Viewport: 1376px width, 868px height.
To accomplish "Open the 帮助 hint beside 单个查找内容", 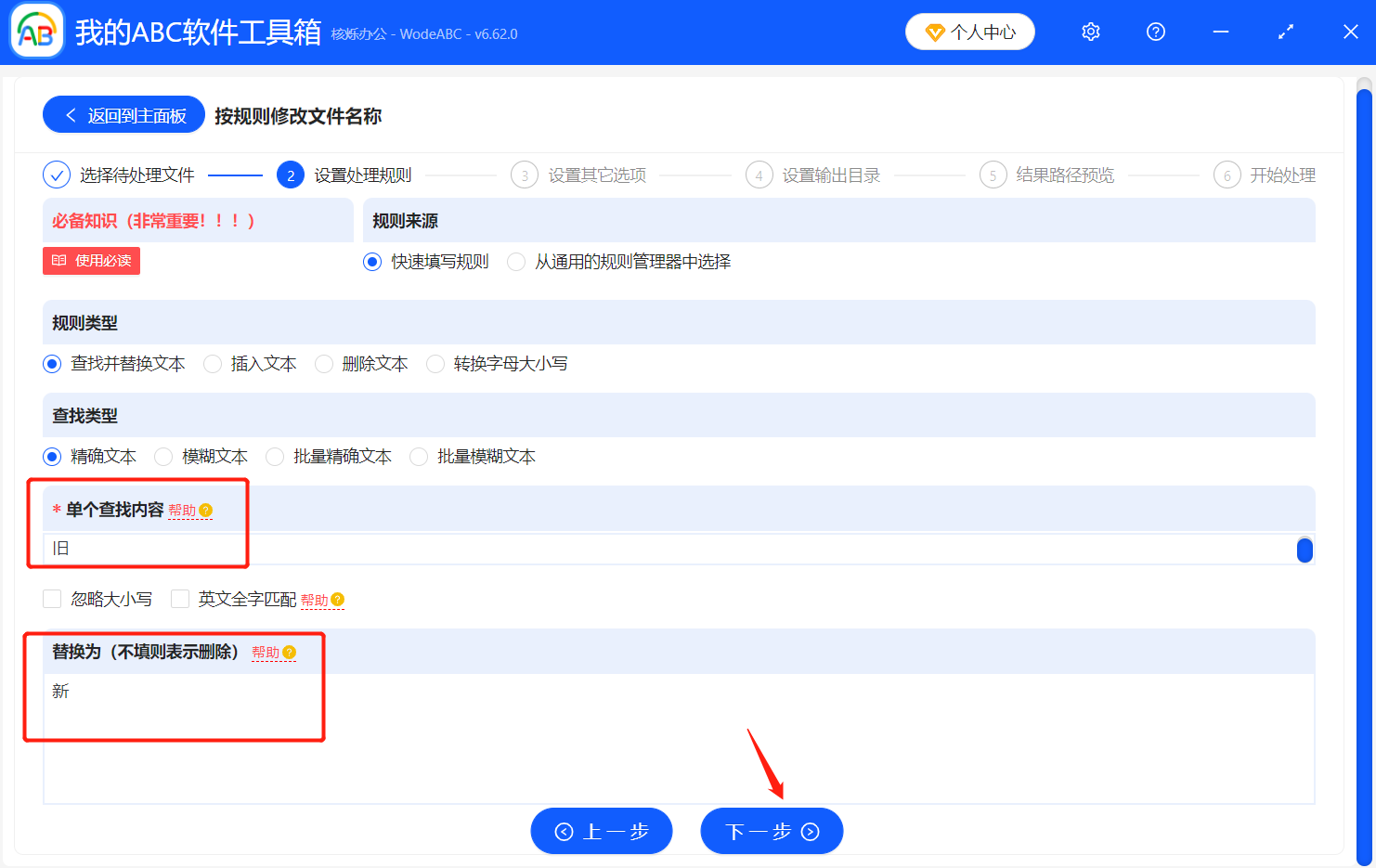I will pos(190,510).
